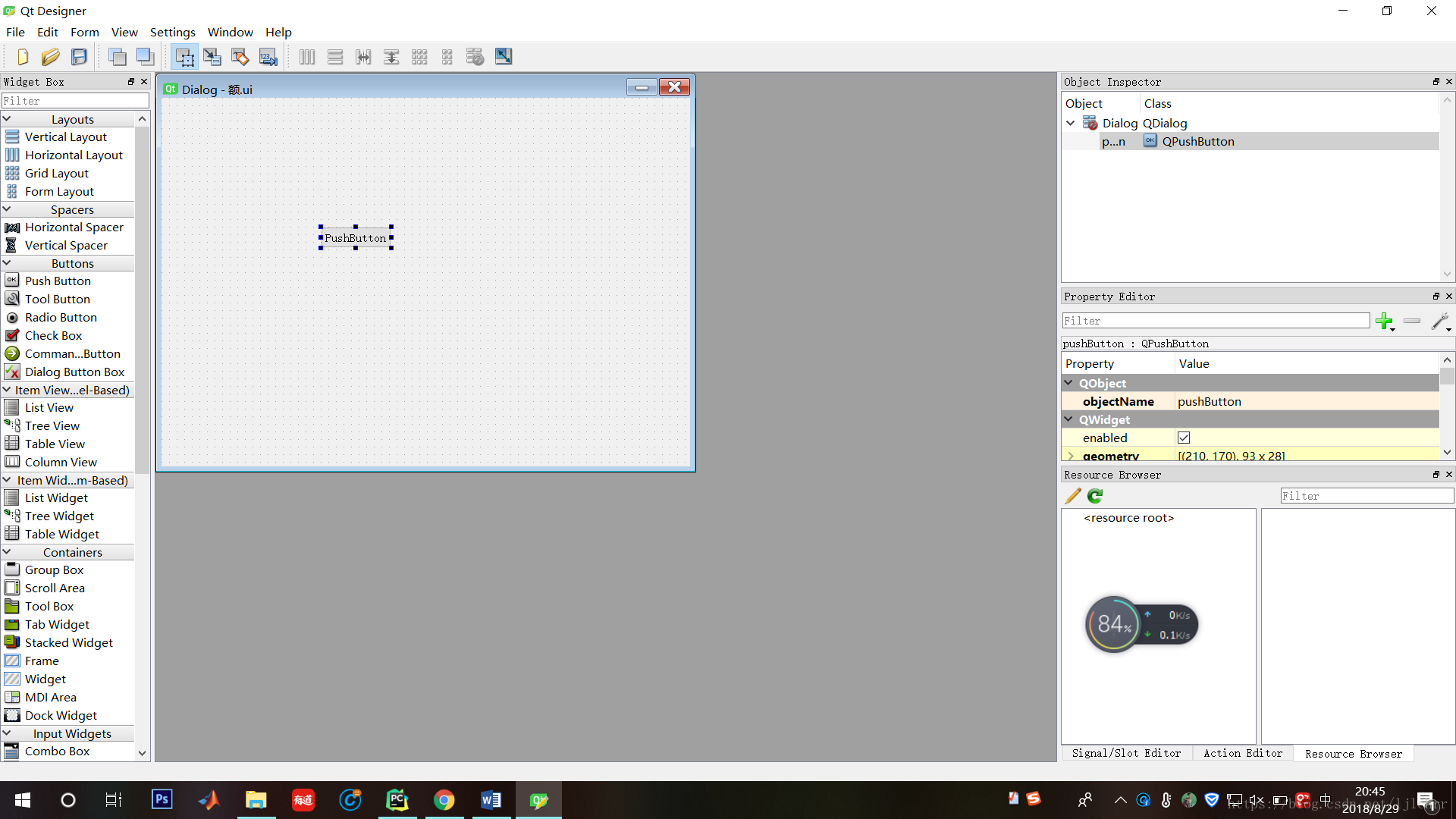Click the Open Form folder icon
This screenshot has width=1456, height=819.
pos(50,57)
